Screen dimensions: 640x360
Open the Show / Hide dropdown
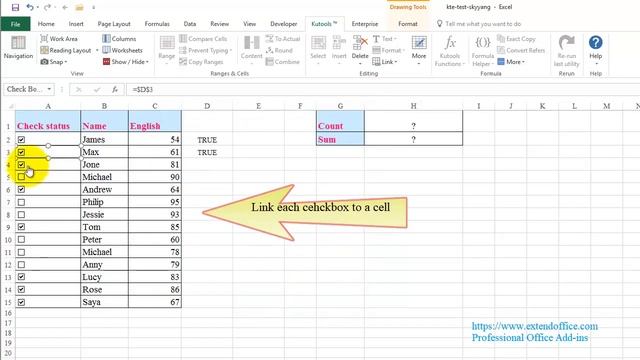point(126,62)
